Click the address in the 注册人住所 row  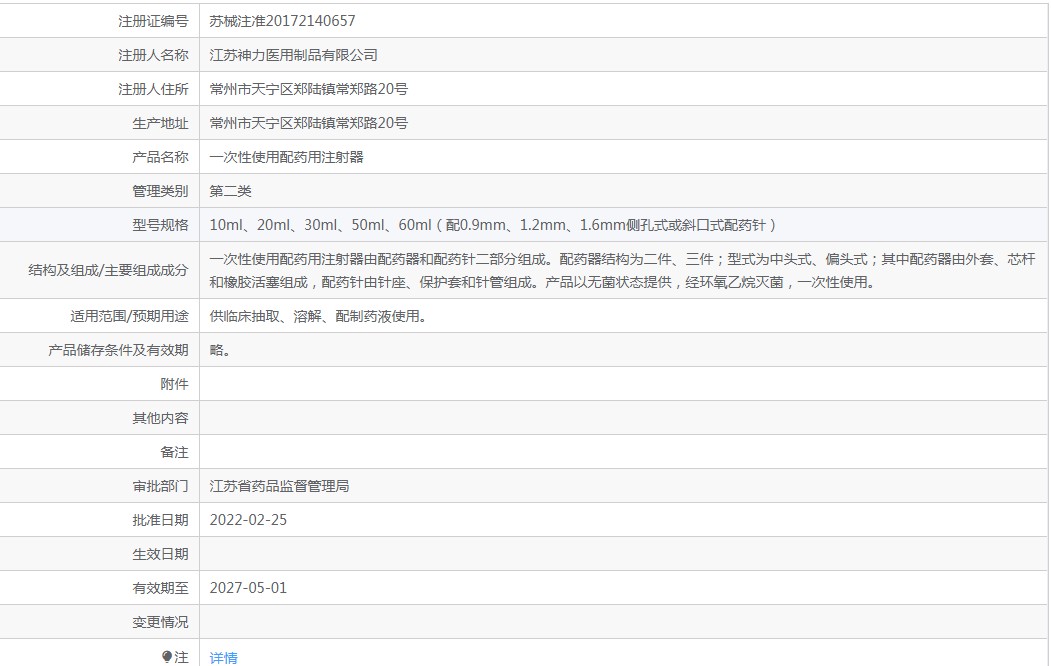[308, 89]
